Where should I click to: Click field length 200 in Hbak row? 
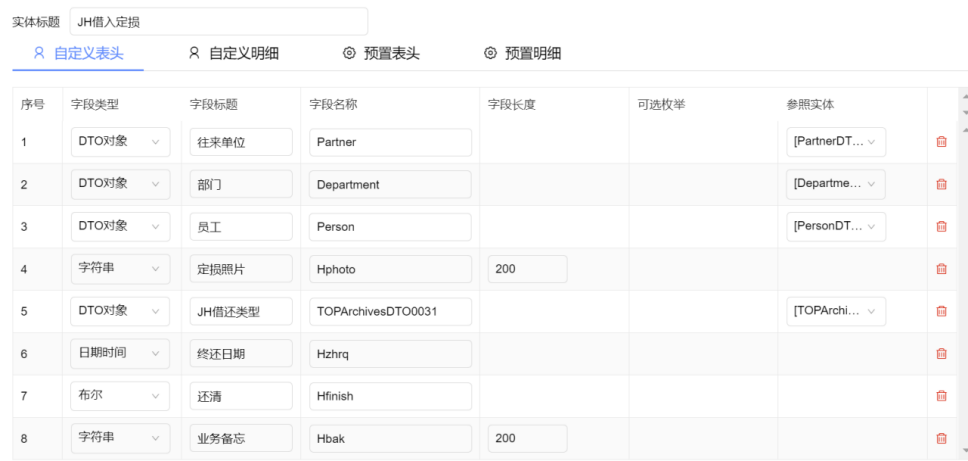tap(528, 438)
